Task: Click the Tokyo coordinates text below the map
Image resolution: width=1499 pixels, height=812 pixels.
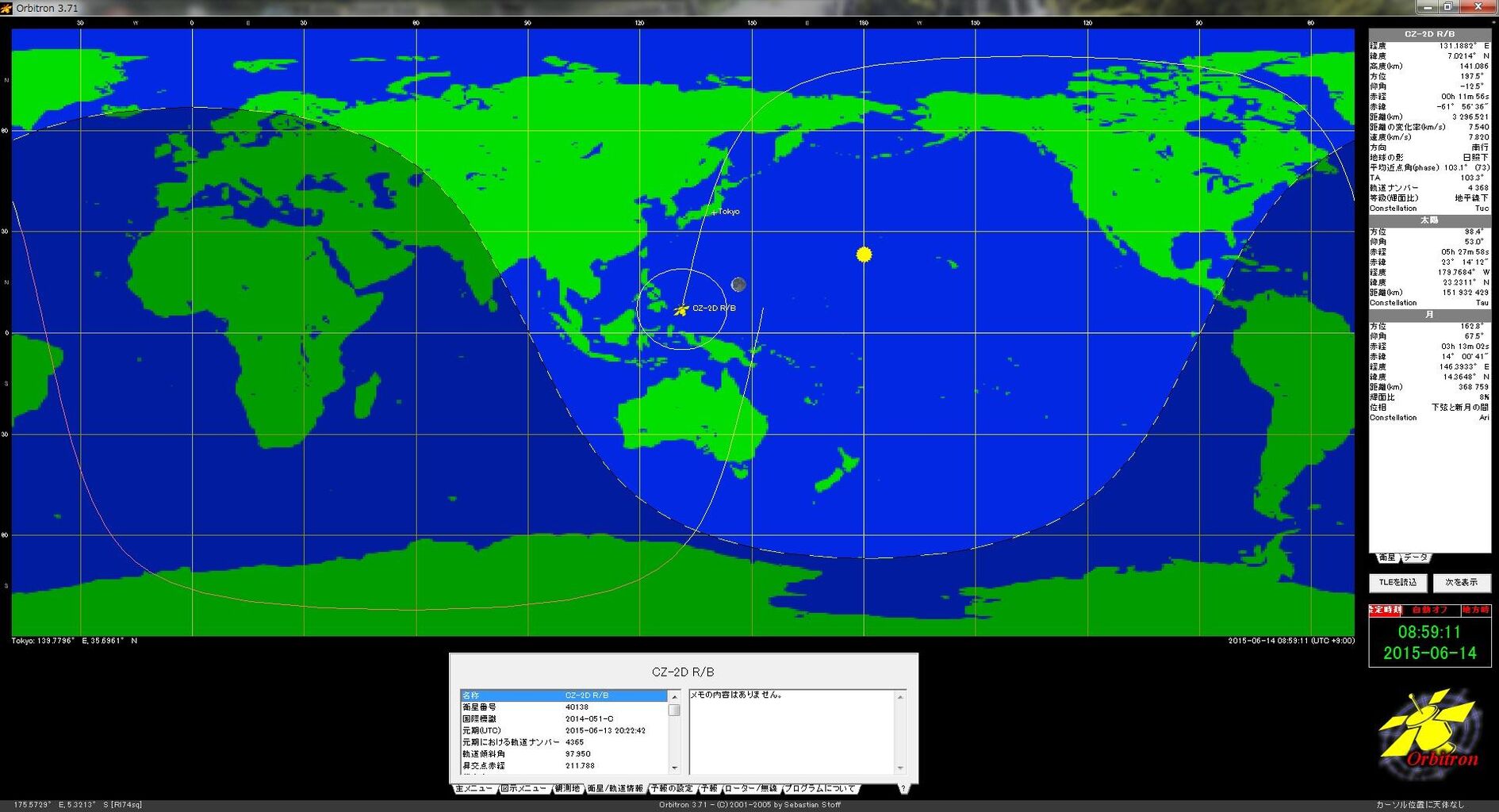Action: pos(75,641)
